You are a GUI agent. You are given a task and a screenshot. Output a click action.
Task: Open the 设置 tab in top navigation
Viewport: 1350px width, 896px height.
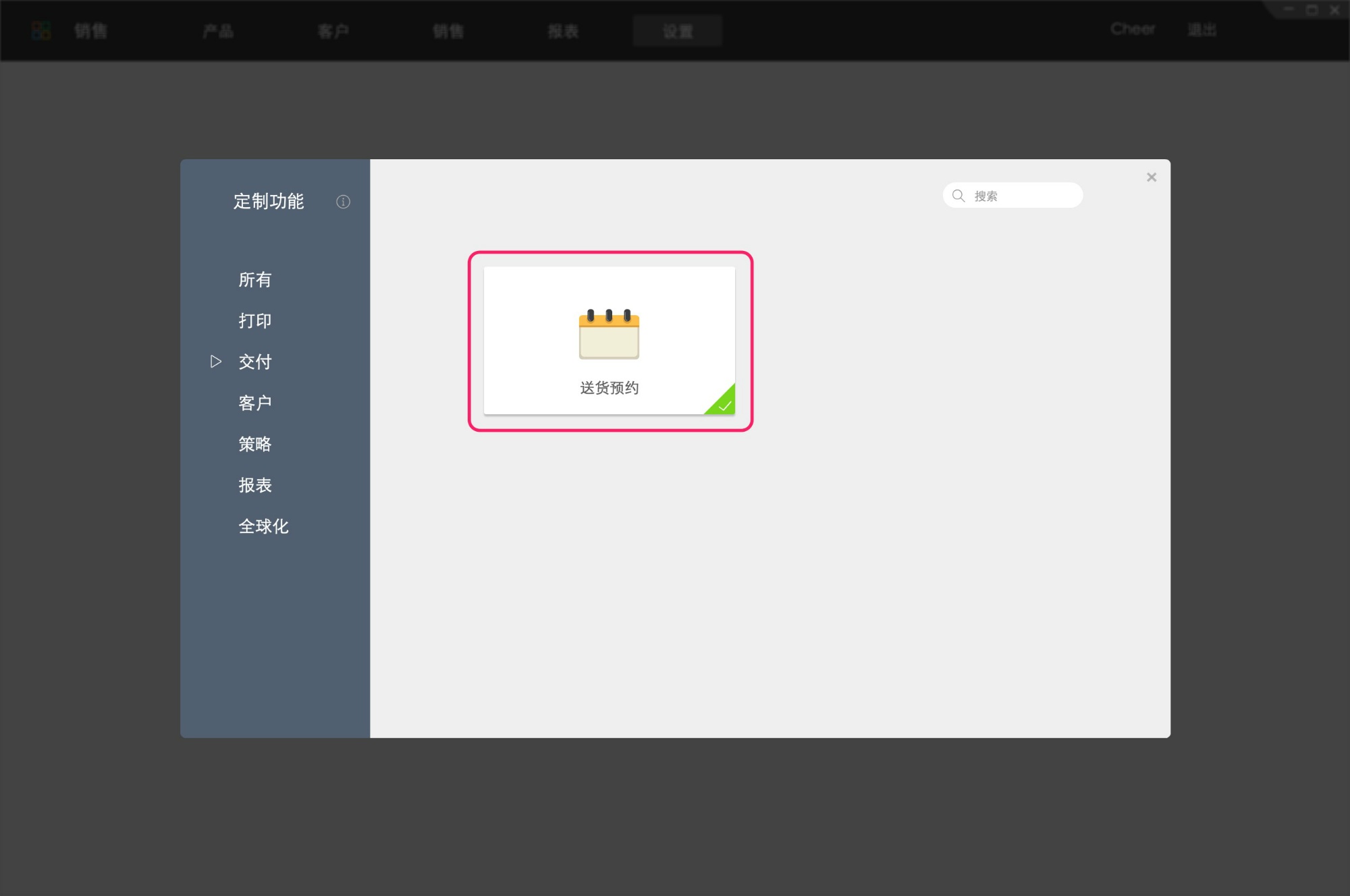678,31
